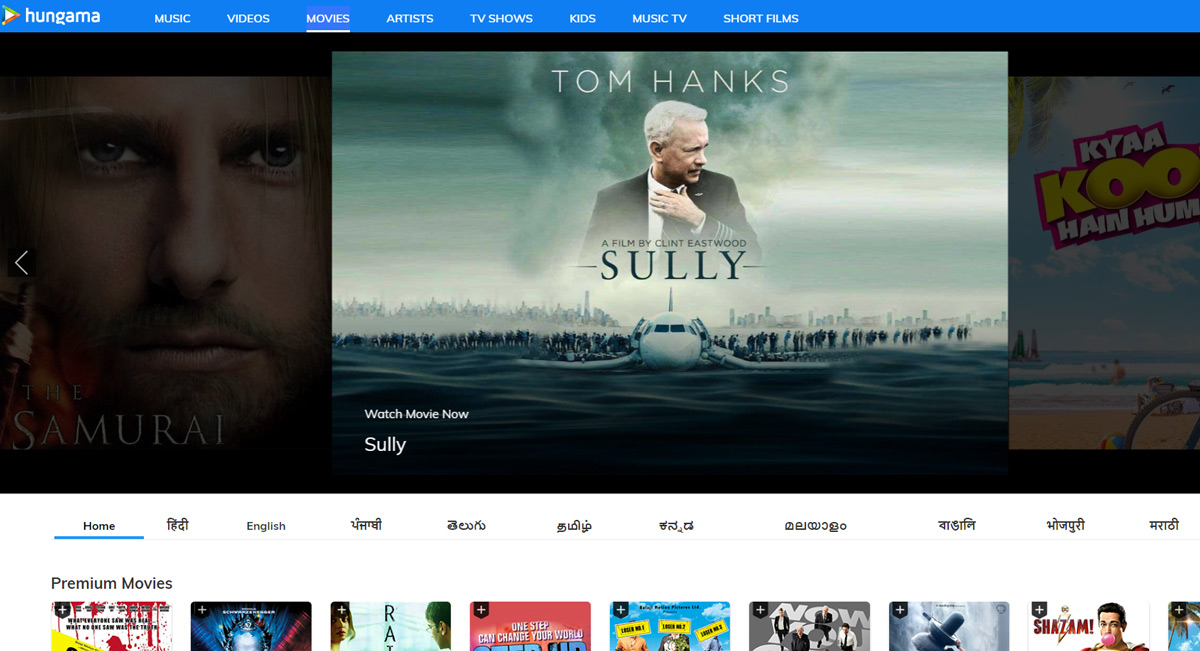Select Movies in top navigation
Viewport: 1200px width, 651px height.
click(x=328, y=18)
